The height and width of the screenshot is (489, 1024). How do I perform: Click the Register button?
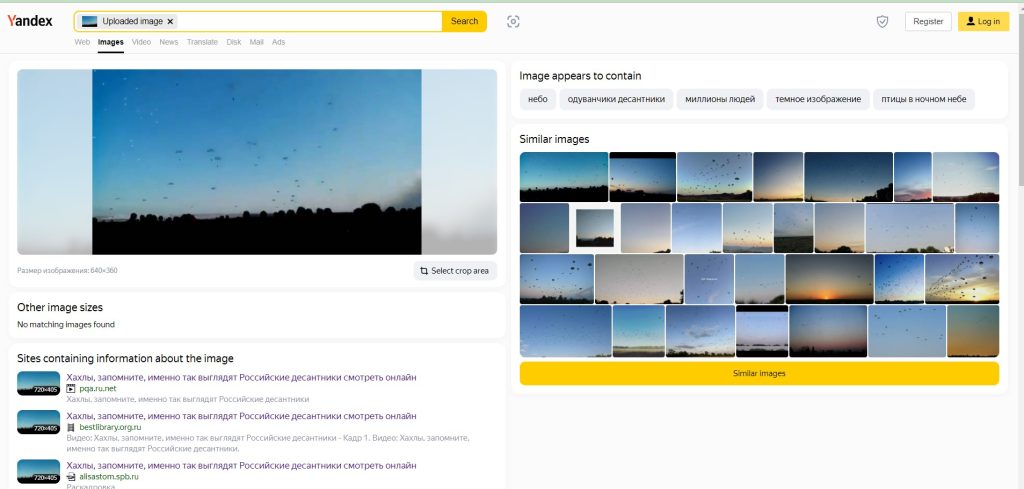tap(927, 21)
